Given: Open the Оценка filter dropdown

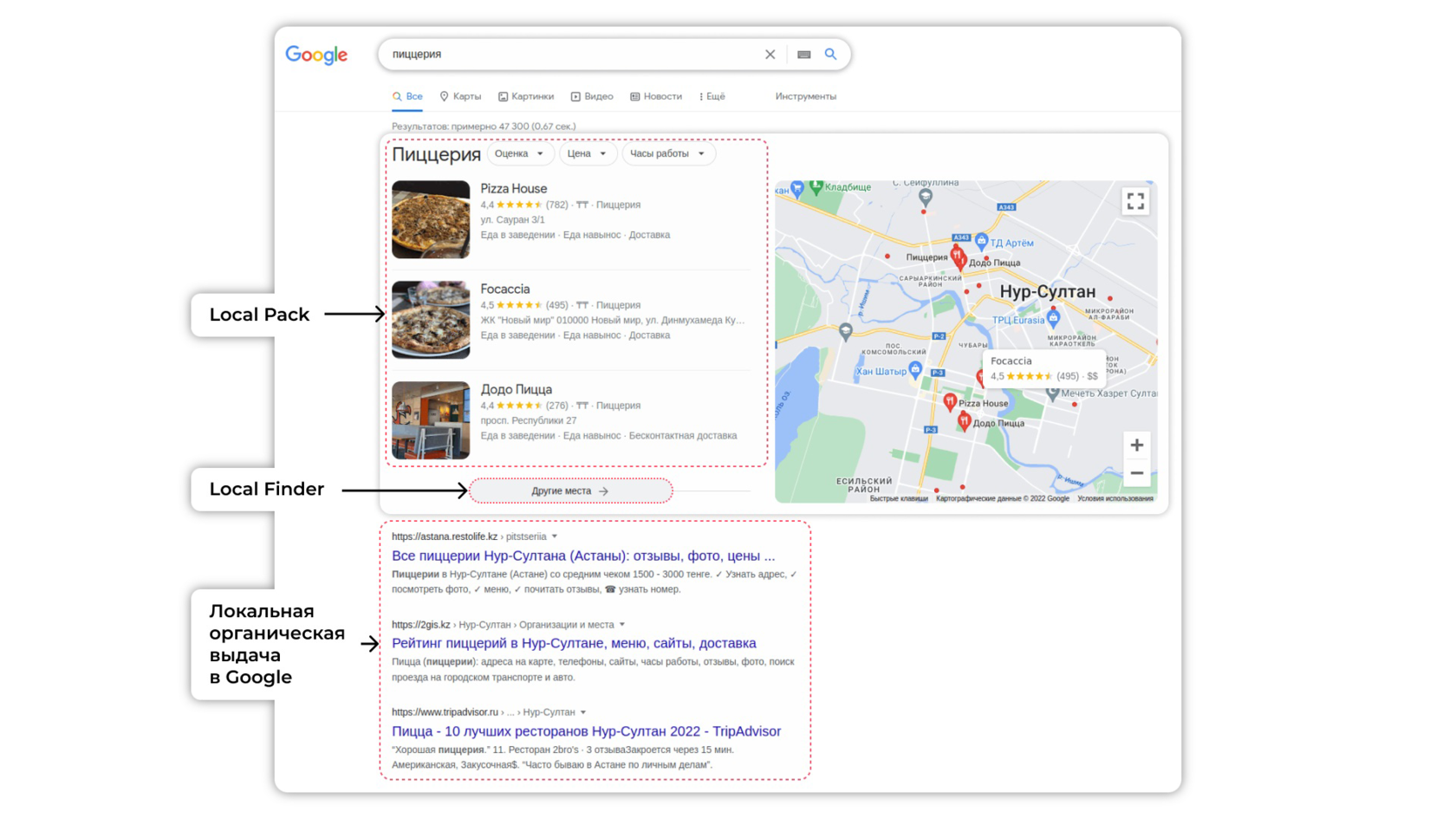Looking at the screenshot, I should tap(519, 153).
